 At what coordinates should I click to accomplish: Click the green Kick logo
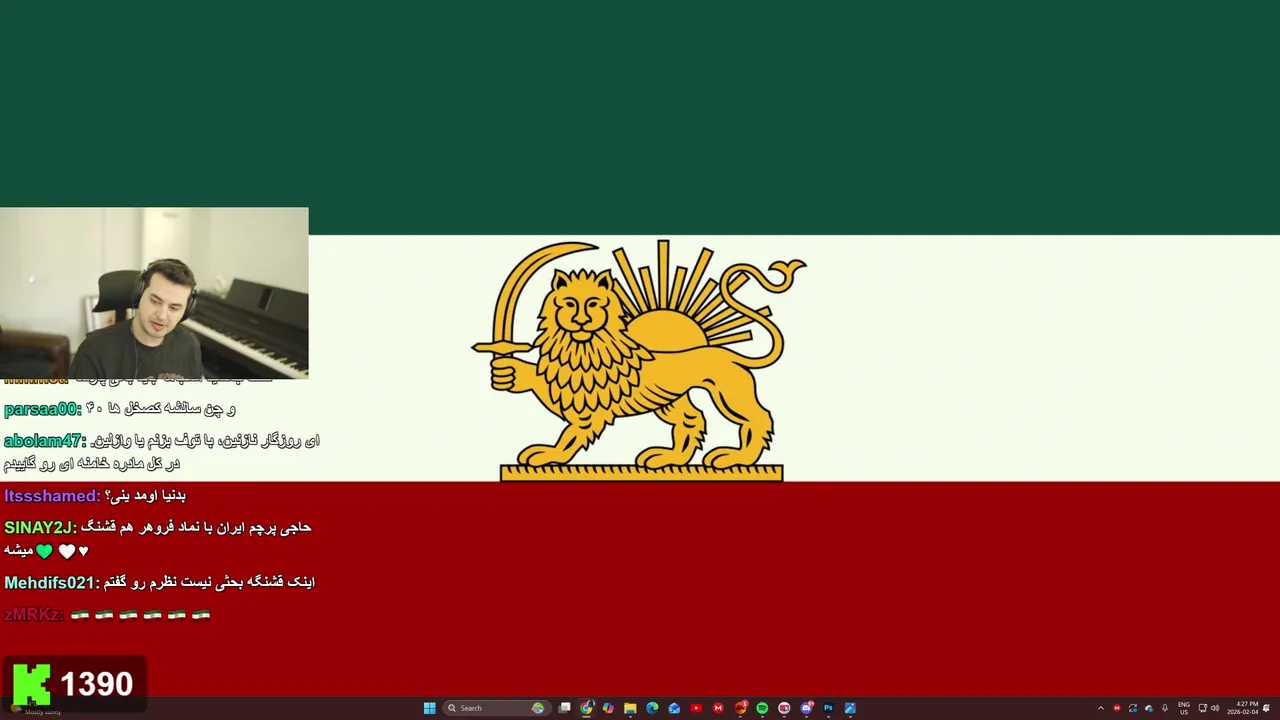[31, 684]
